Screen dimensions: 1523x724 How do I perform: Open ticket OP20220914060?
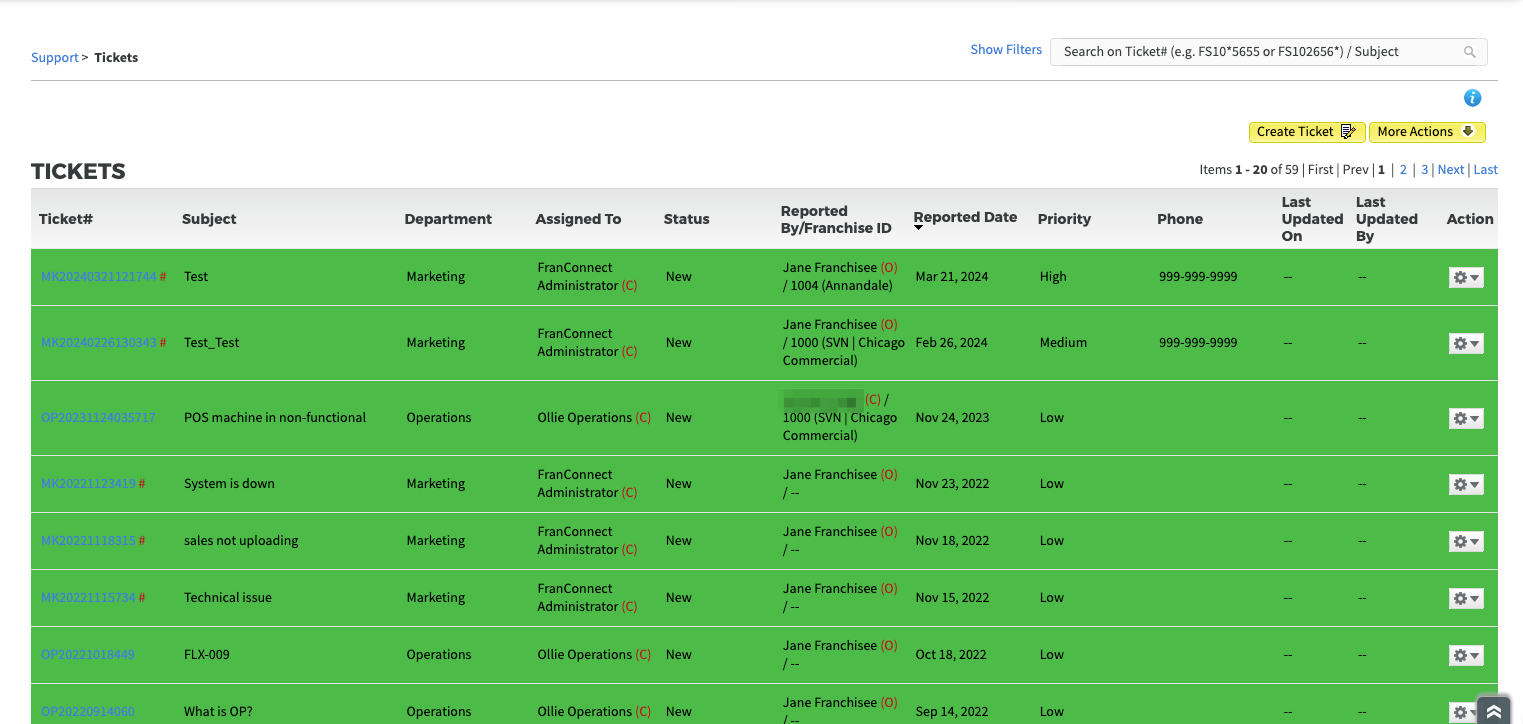point(88,711)
